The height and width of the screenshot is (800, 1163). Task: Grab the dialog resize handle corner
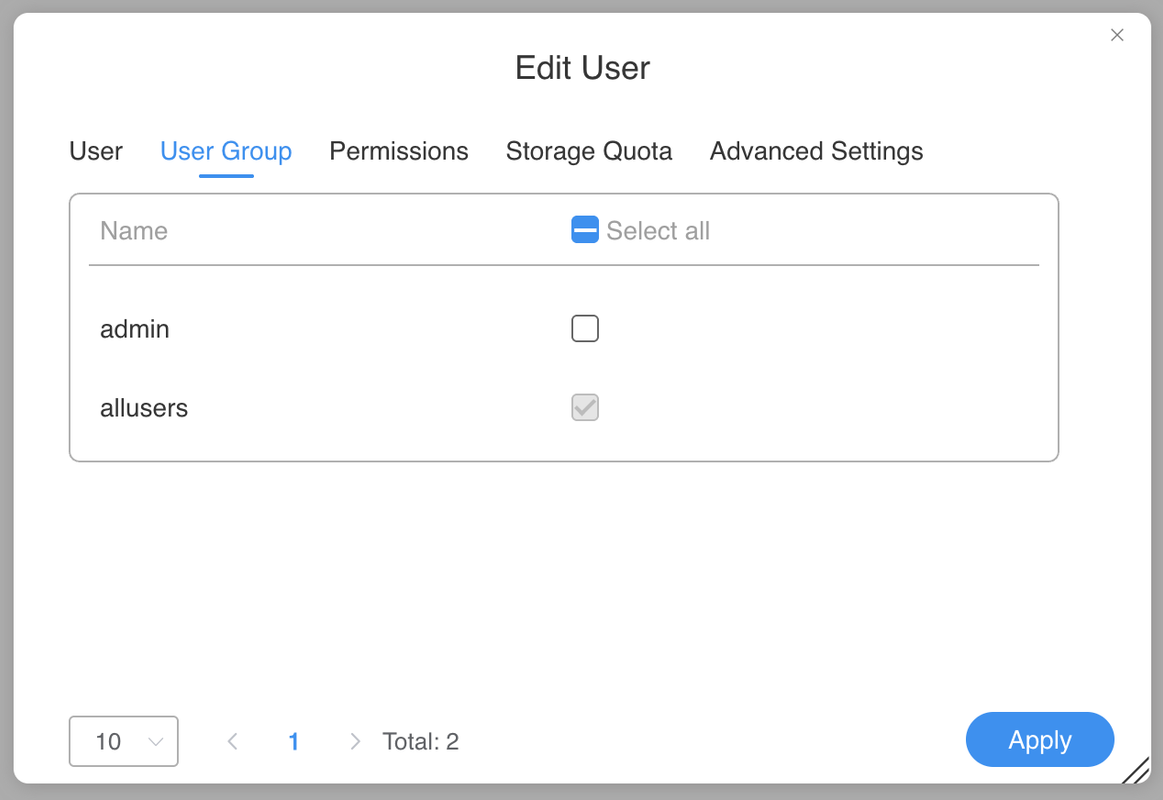[1136, 771]
